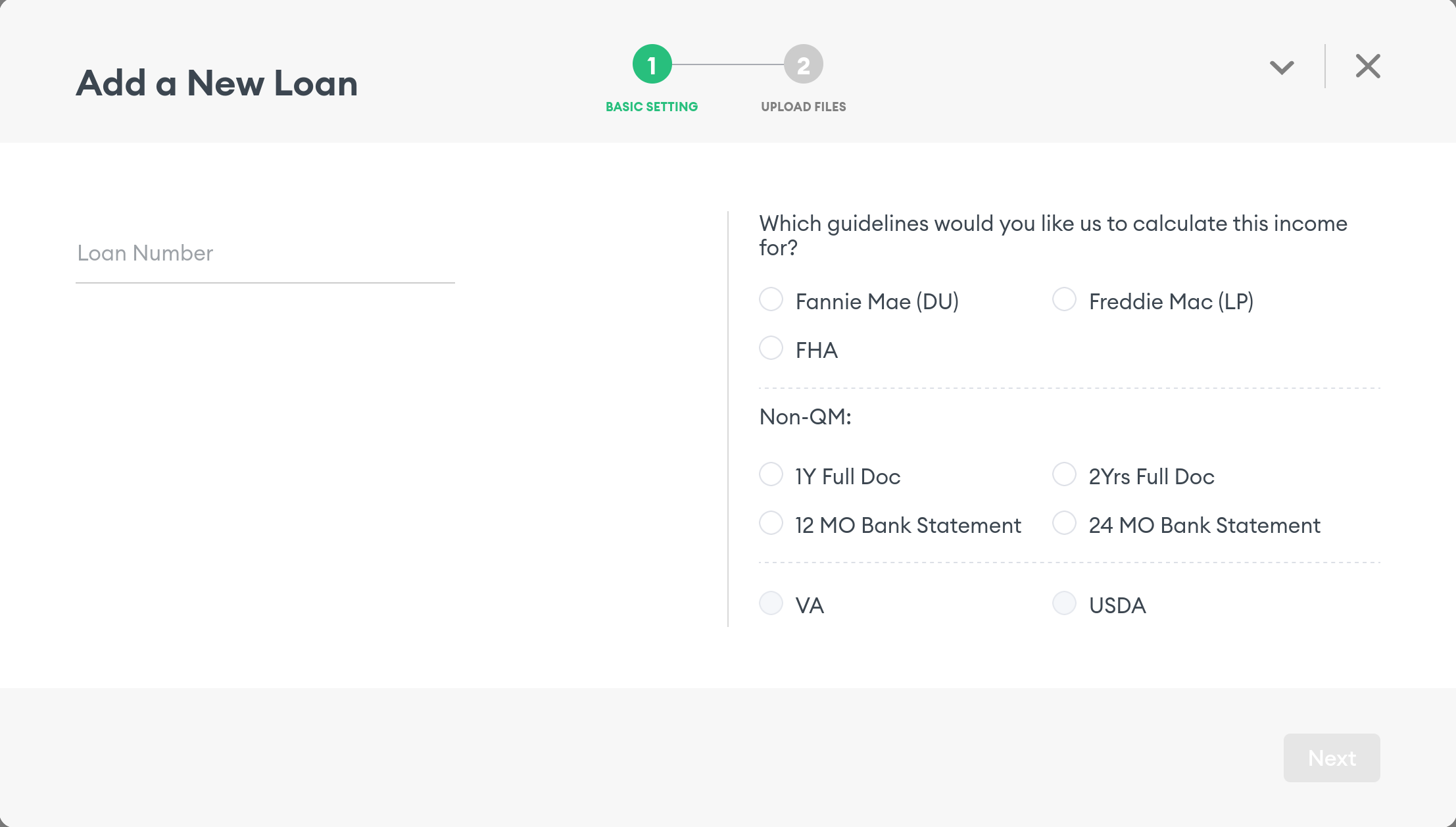This screenshot has height=827, width=1456.
Task: Select the Fannie Mae (DU) radio button
Action: point(771,299)
